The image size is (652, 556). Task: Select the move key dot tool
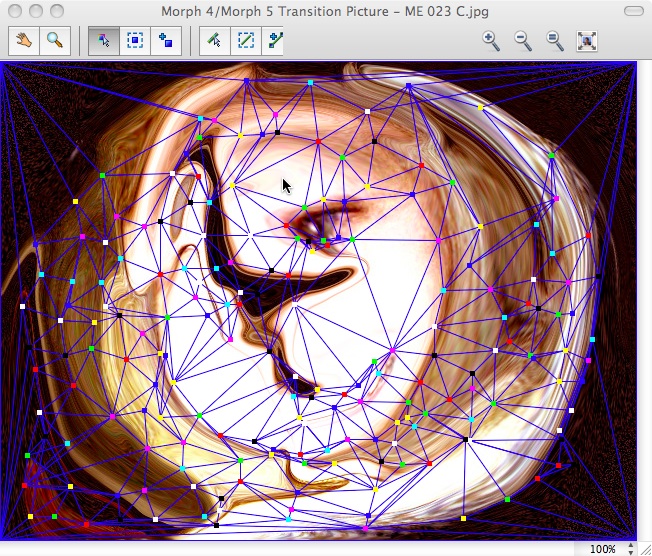tap(104, 40)
